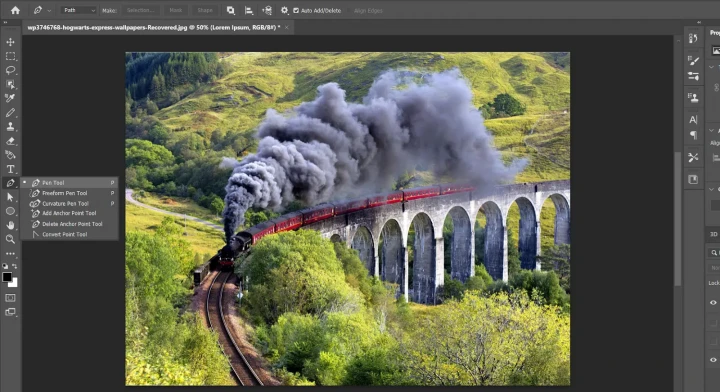Click the Selection... button

pyautogui.click(x=140, y=10)
